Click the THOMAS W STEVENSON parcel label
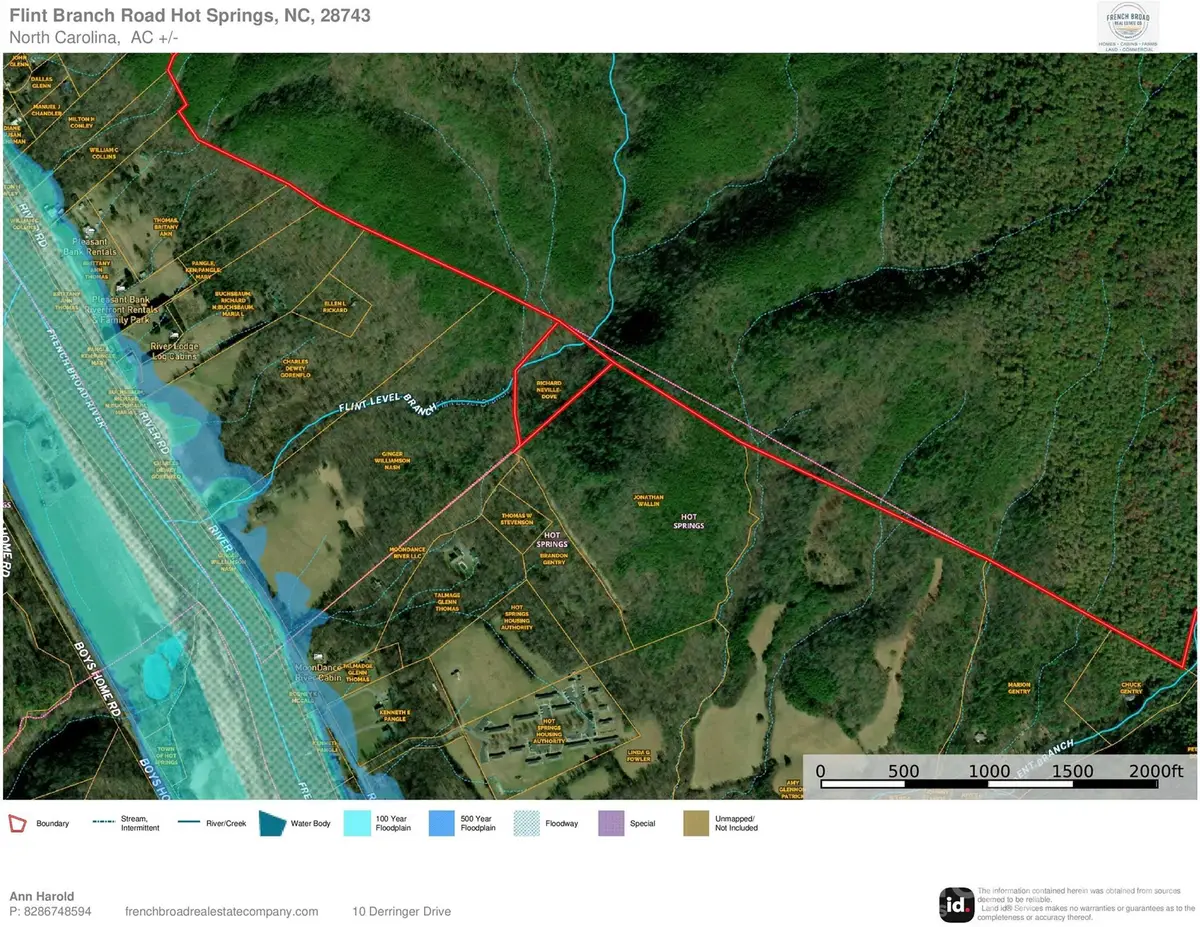Screen dimensions: 1200x927 click(517, 519)
